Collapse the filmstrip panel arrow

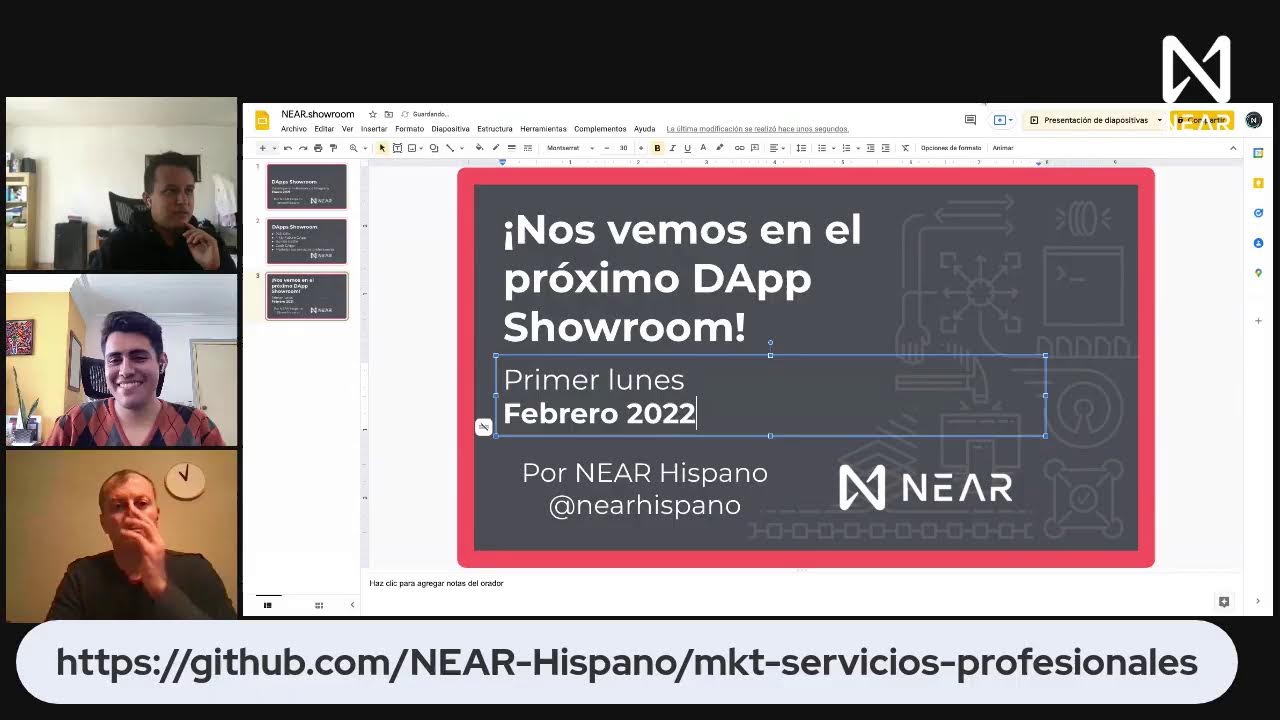click(352, 605)
